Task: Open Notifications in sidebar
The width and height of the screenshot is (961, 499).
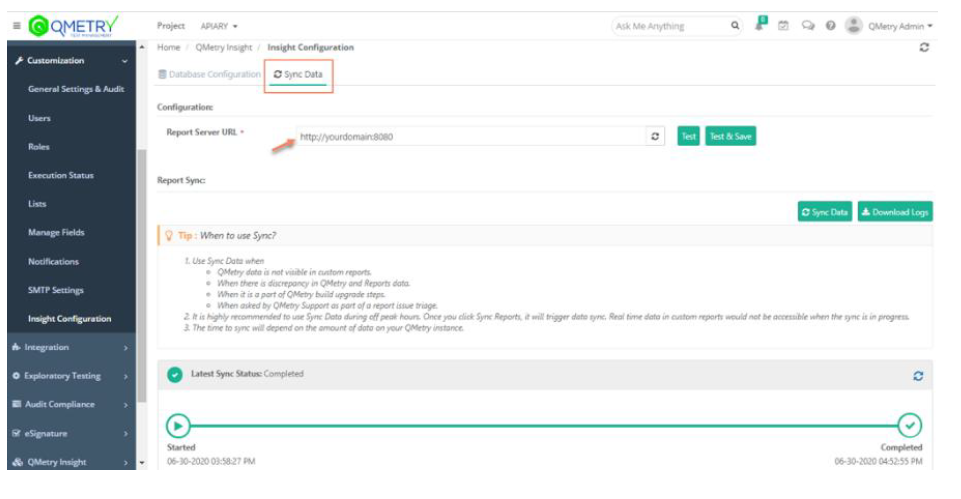Action: (x=53, y=261)
